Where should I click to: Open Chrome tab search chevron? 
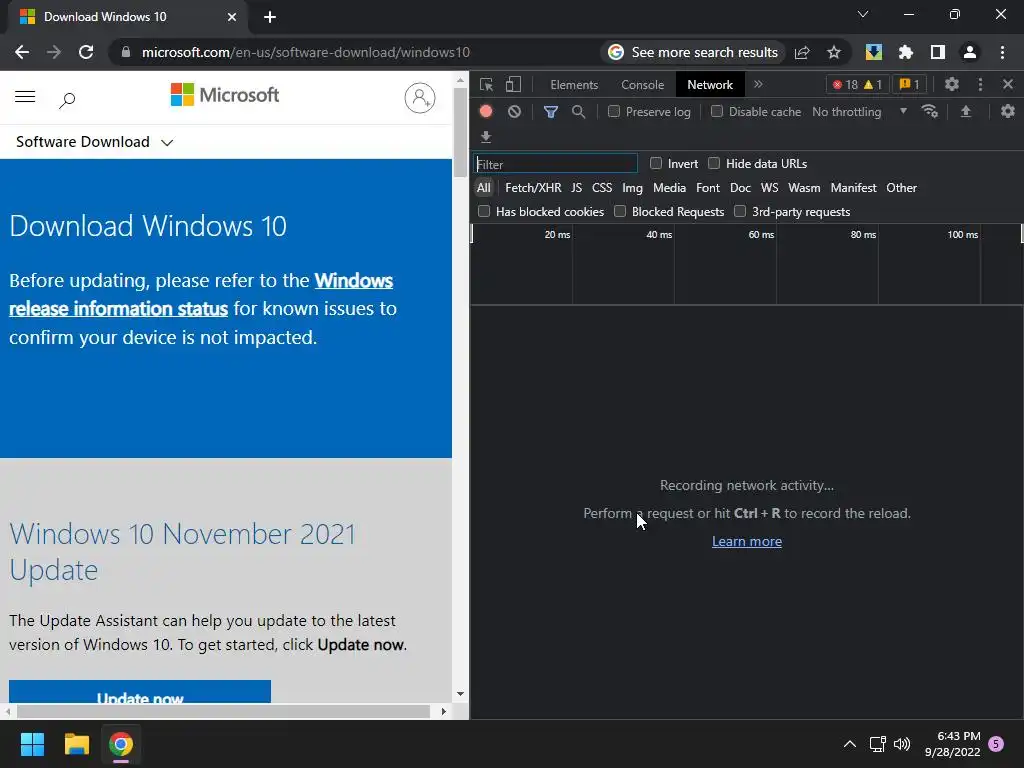click(863, 14)
